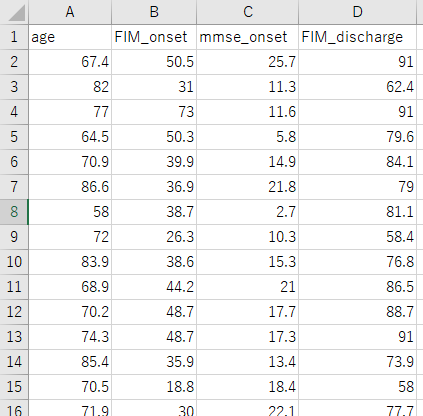Select row 8 header
The width and height of the screenshot is (423, 416).
click(14, 212)
